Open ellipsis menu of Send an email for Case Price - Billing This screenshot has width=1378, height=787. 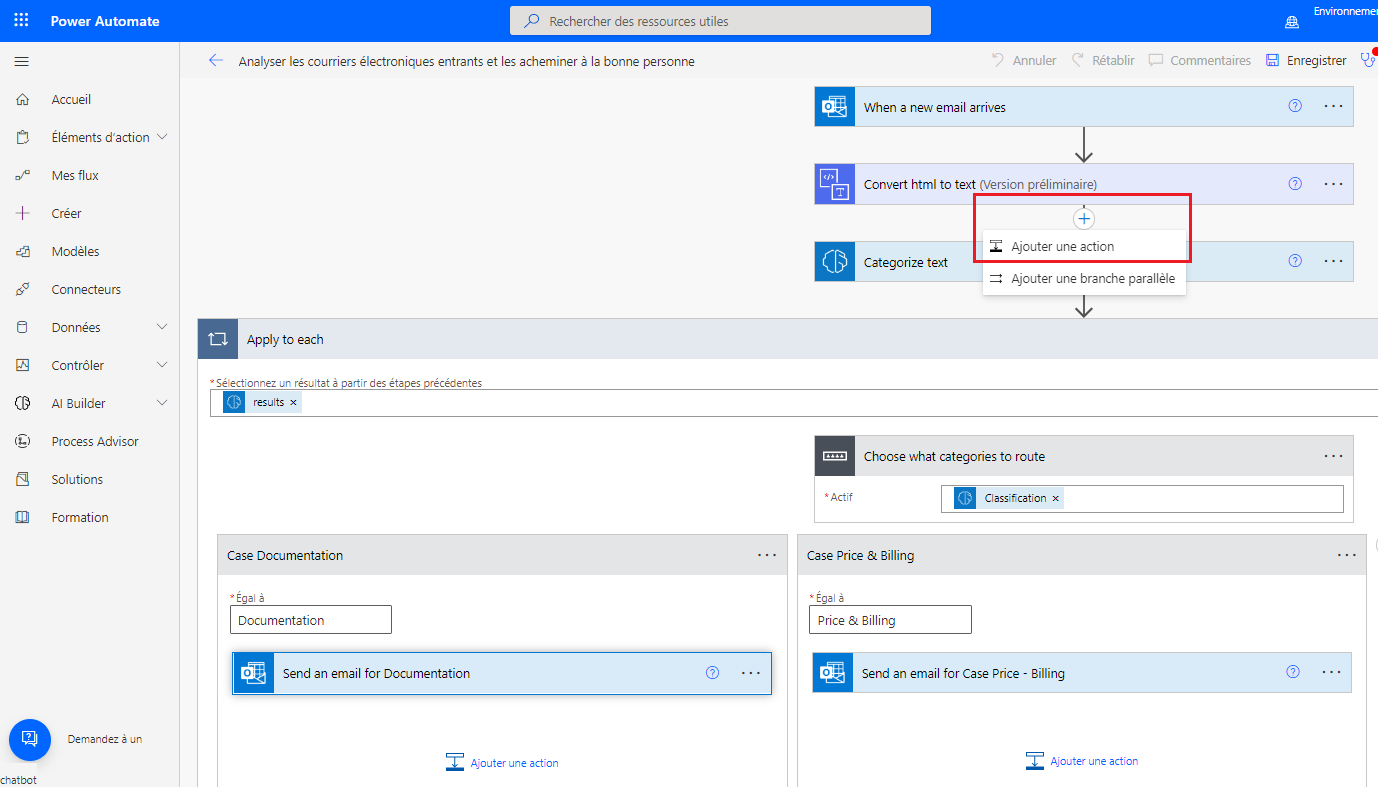coord(1331,672)
